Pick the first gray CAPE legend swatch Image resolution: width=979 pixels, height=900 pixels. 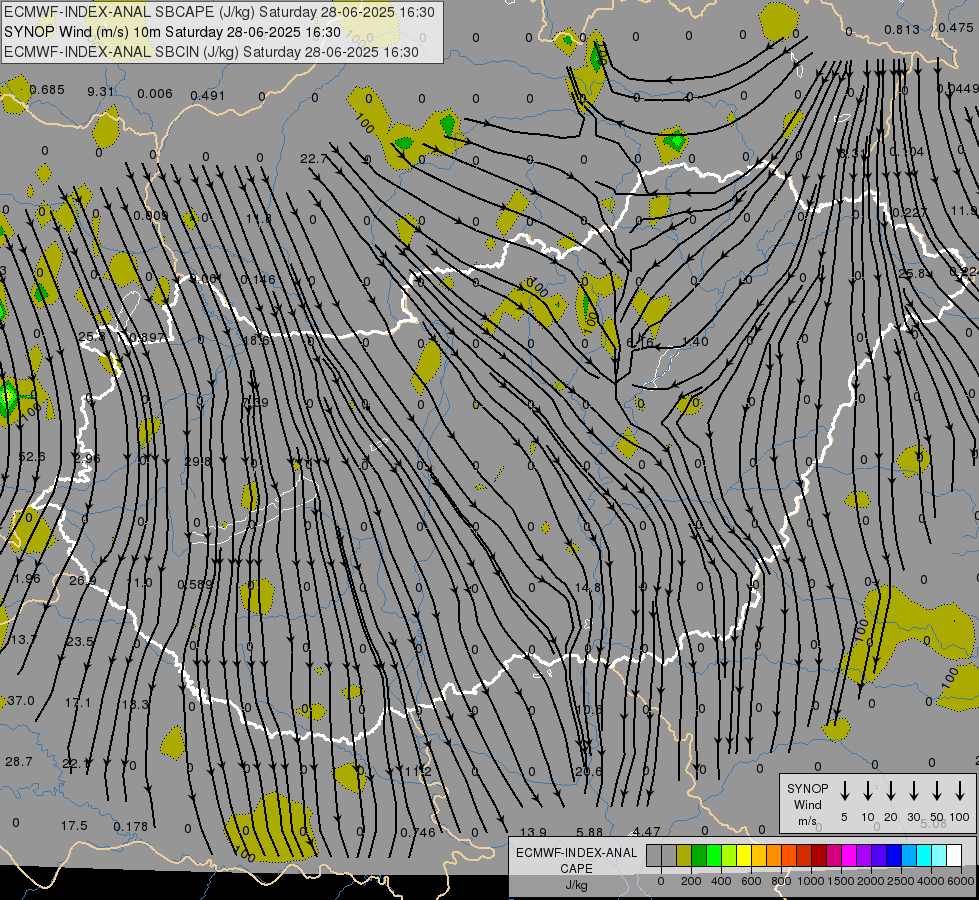pos(654,856)
